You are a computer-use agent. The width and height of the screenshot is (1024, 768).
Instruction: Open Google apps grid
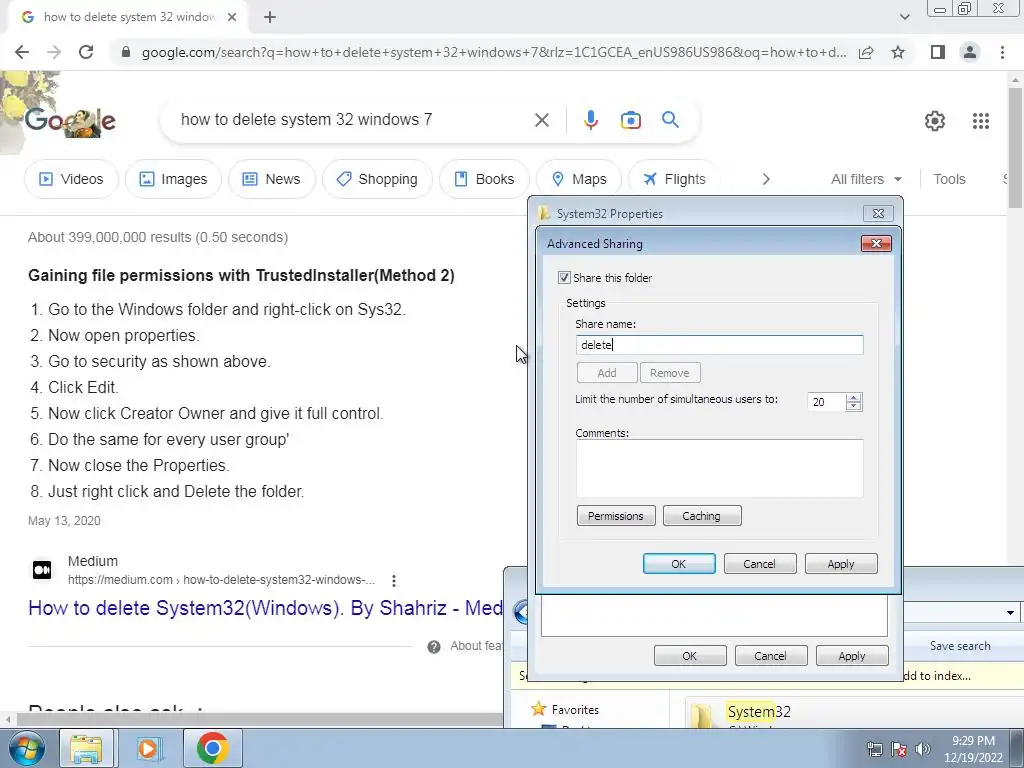click(x=980, y=121)
